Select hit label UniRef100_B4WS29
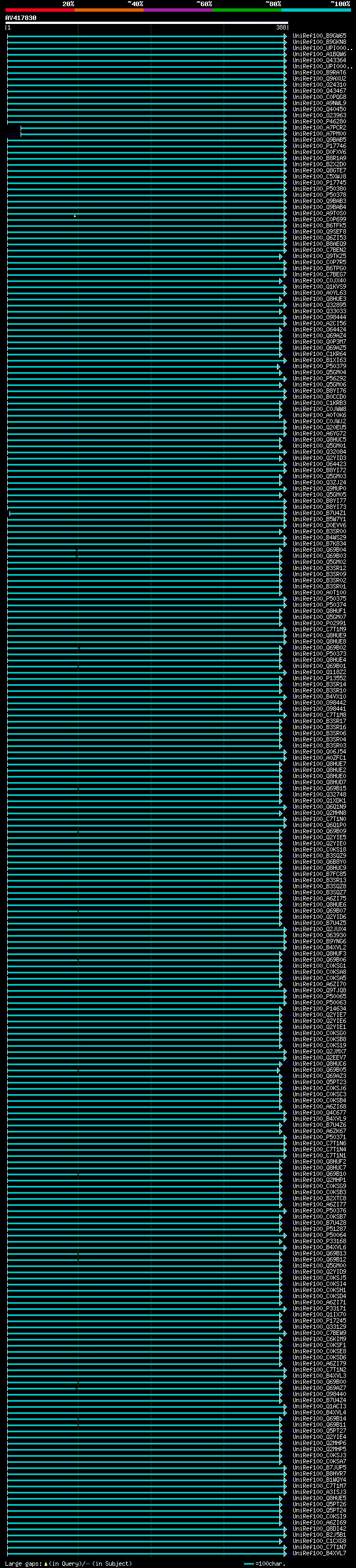 click(x=319, y=537)
